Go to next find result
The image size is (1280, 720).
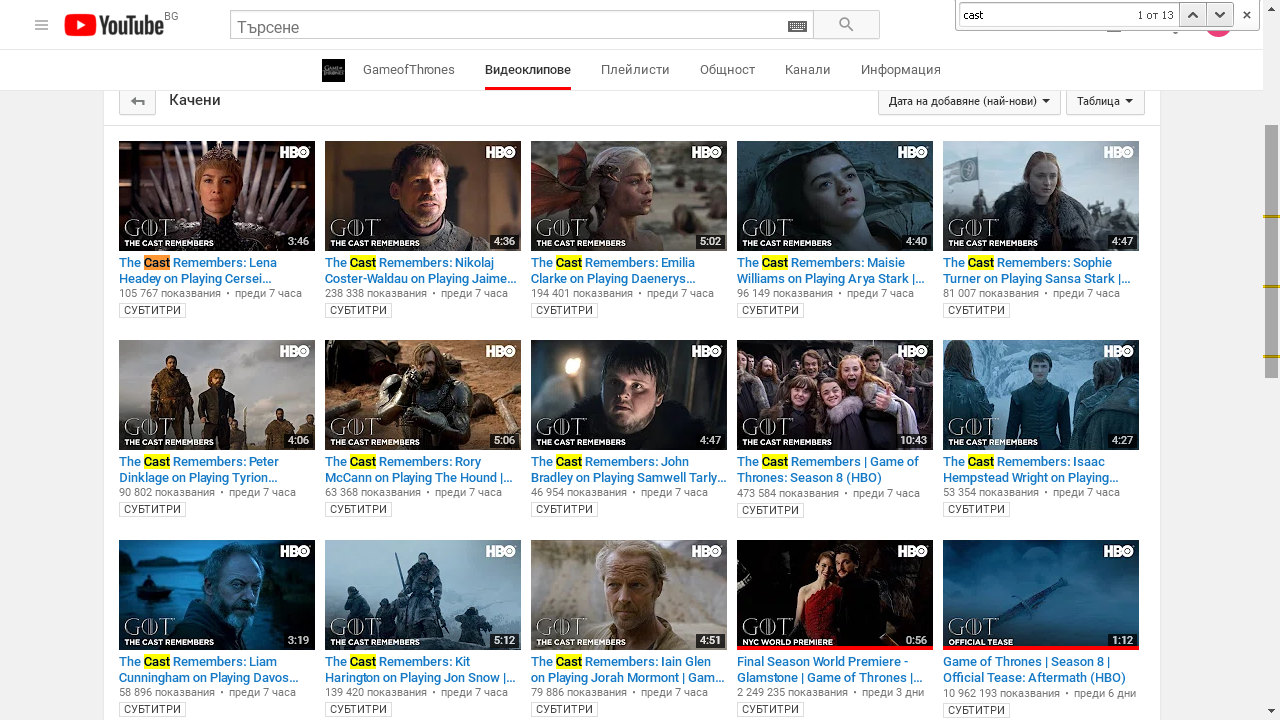[1218, 15]
